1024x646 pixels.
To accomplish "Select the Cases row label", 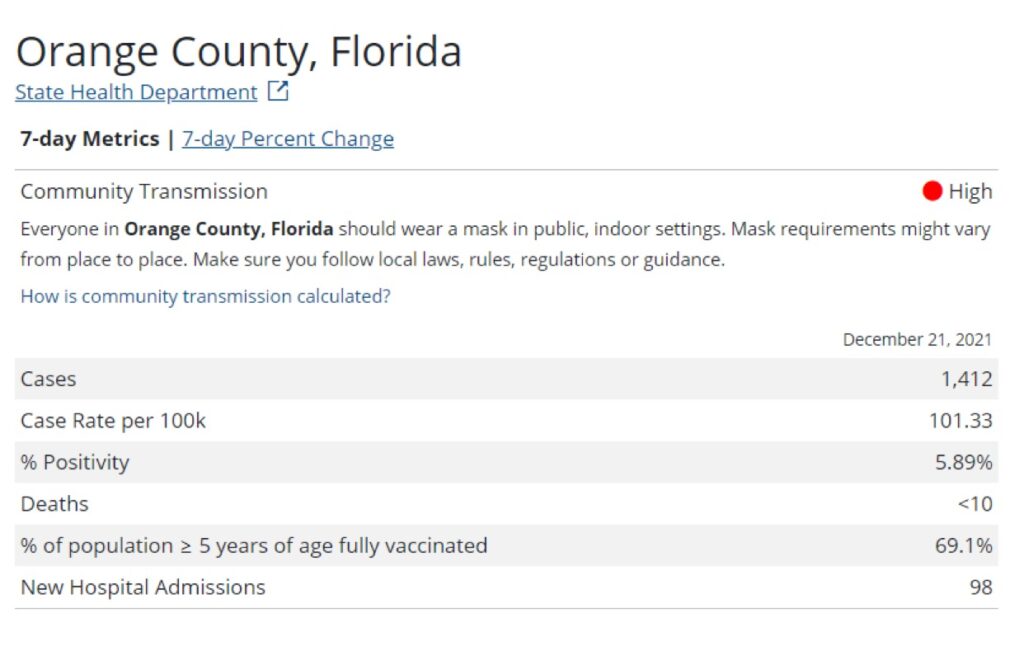I will point(48,379).
